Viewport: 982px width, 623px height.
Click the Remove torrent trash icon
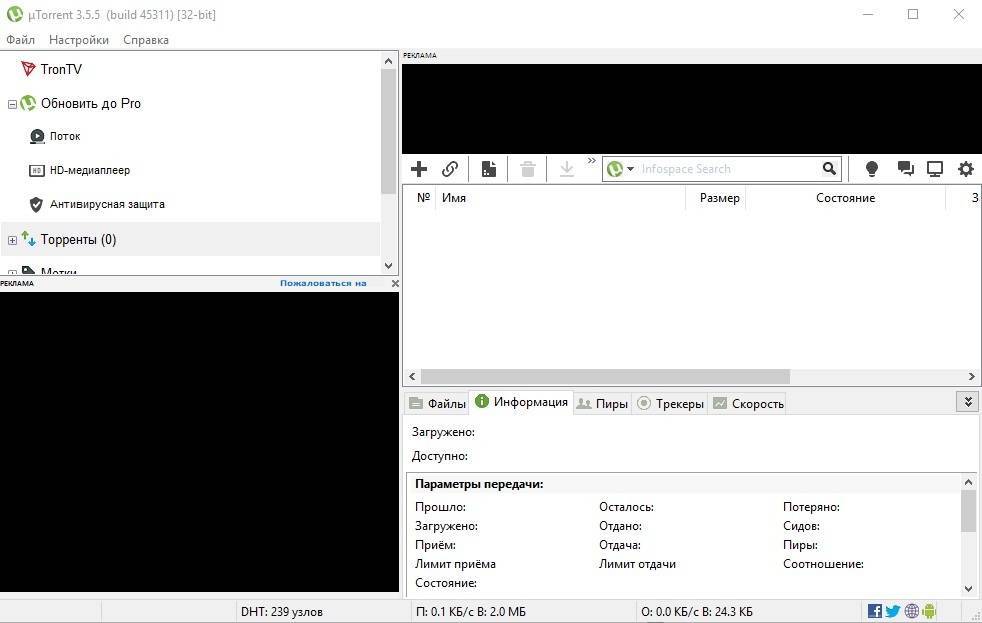(528, 169)
